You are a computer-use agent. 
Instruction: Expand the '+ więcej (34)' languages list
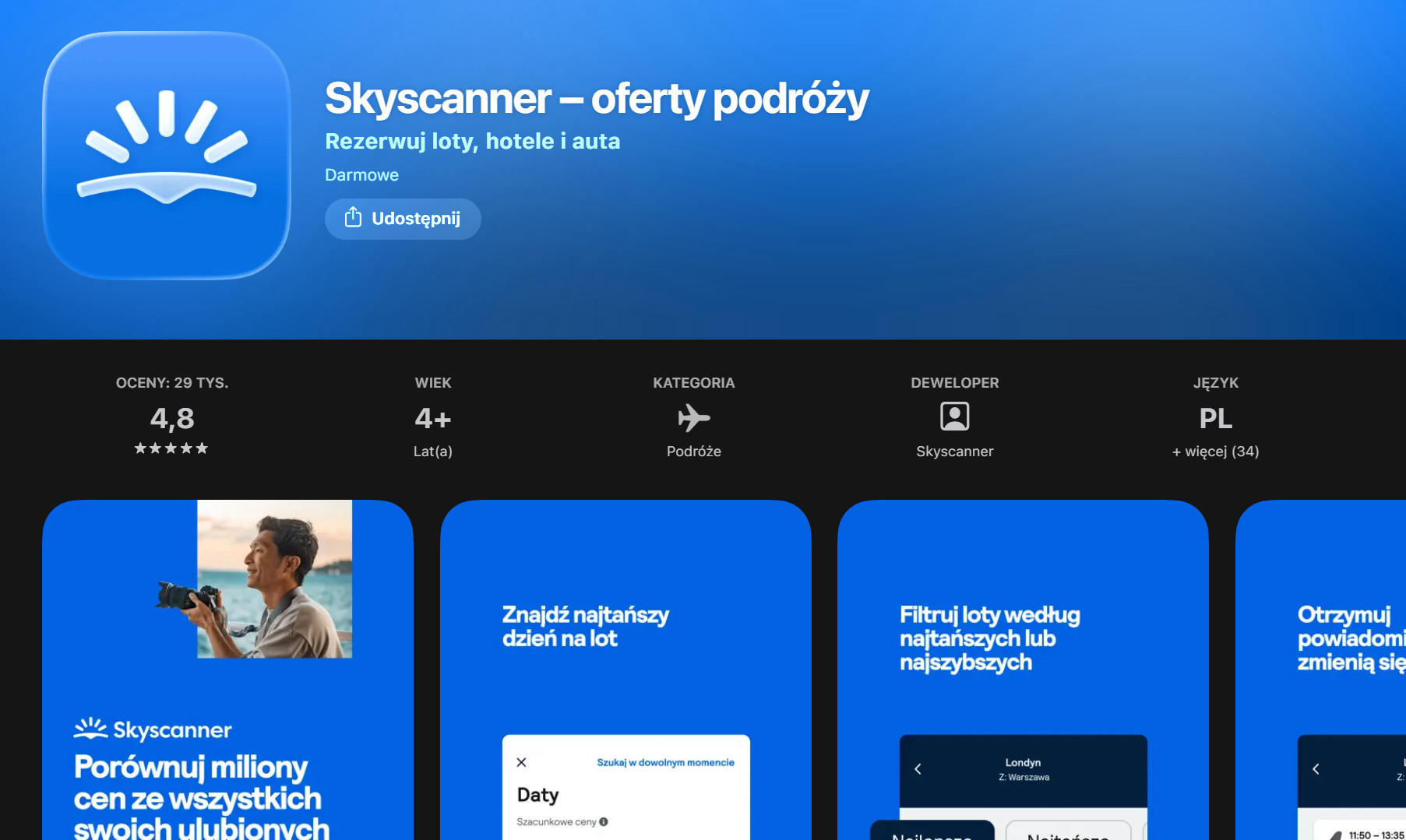tap(1215, 452)
